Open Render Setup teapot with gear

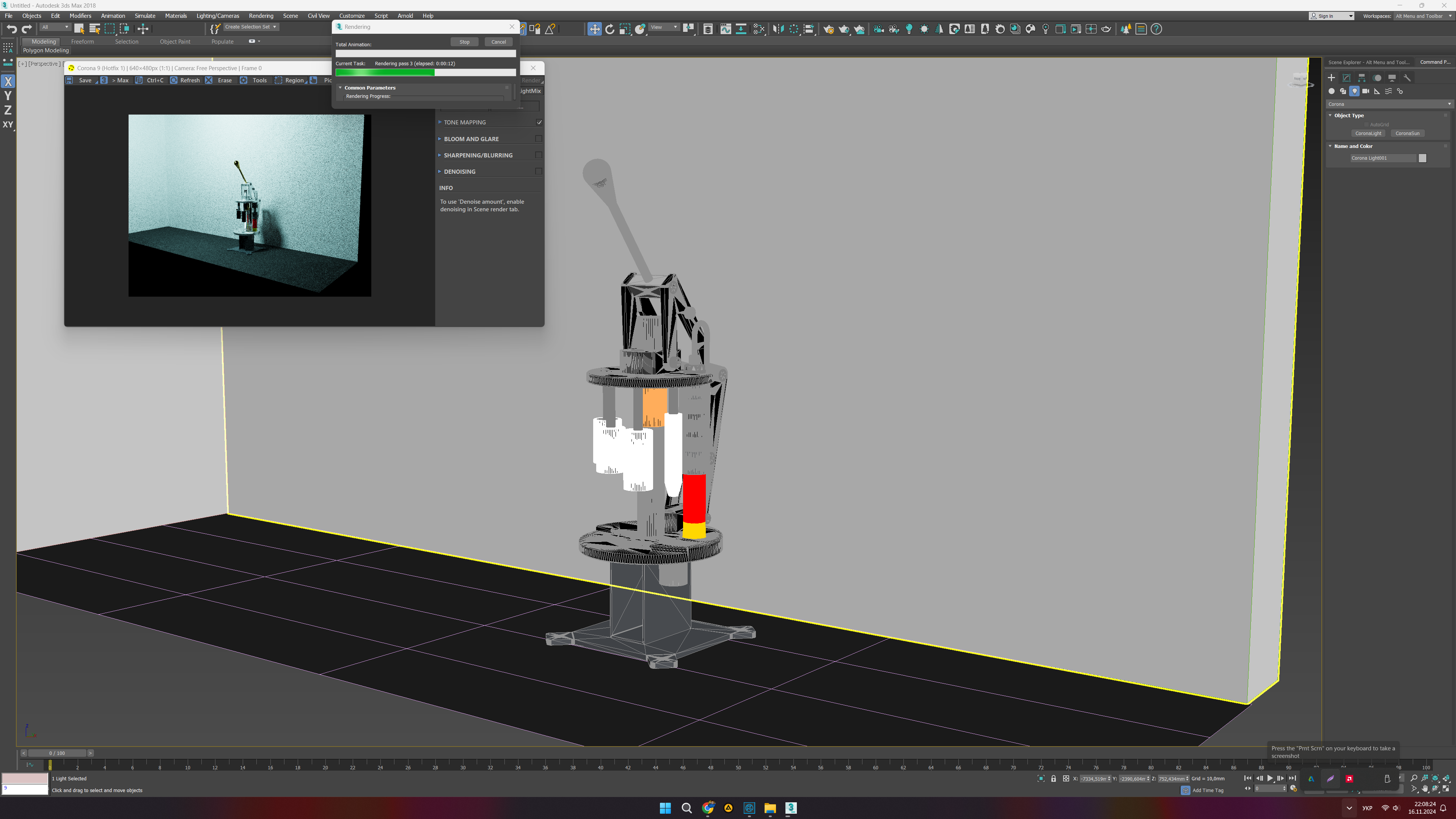829,29
